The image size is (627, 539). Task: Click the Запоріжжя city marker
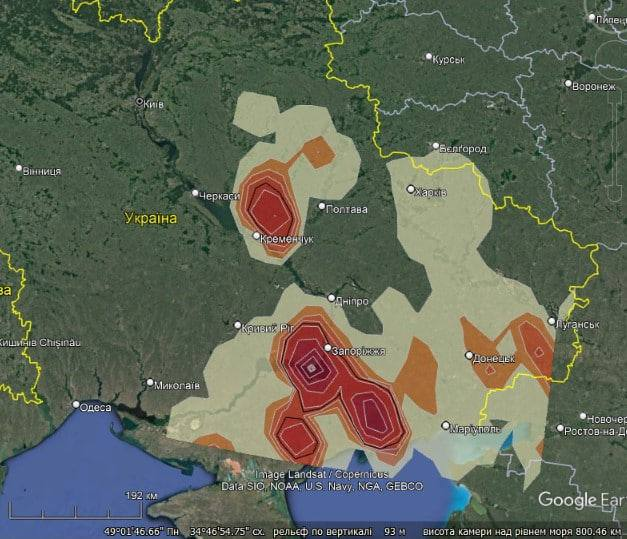coord(328,348)
